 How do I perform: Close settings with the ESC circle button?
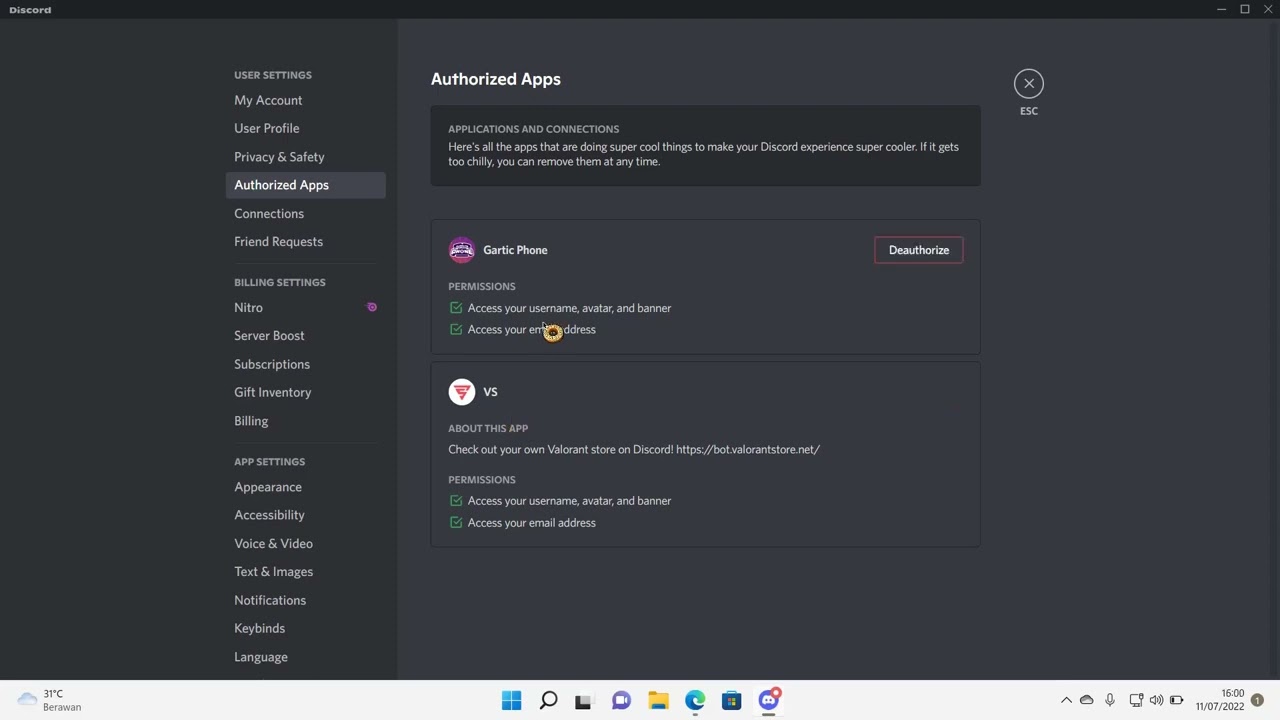(1028, 84)
